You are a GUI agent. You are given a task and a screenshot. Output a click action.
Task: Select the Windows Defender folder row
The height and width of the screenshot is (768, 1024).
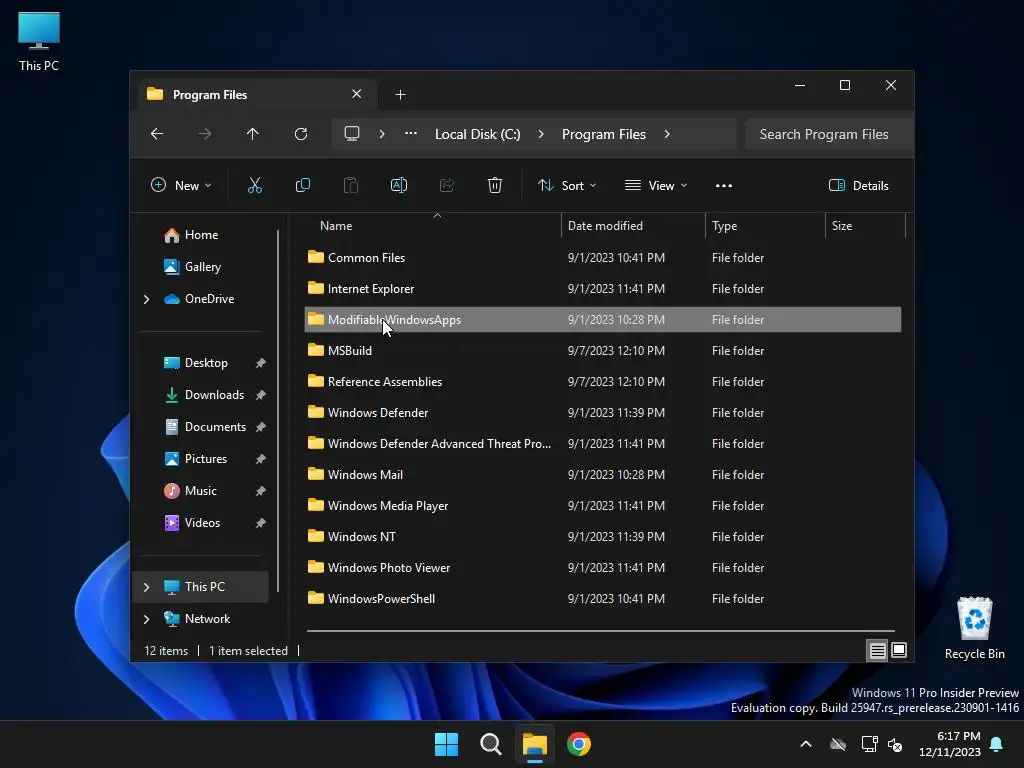[603, 413]
